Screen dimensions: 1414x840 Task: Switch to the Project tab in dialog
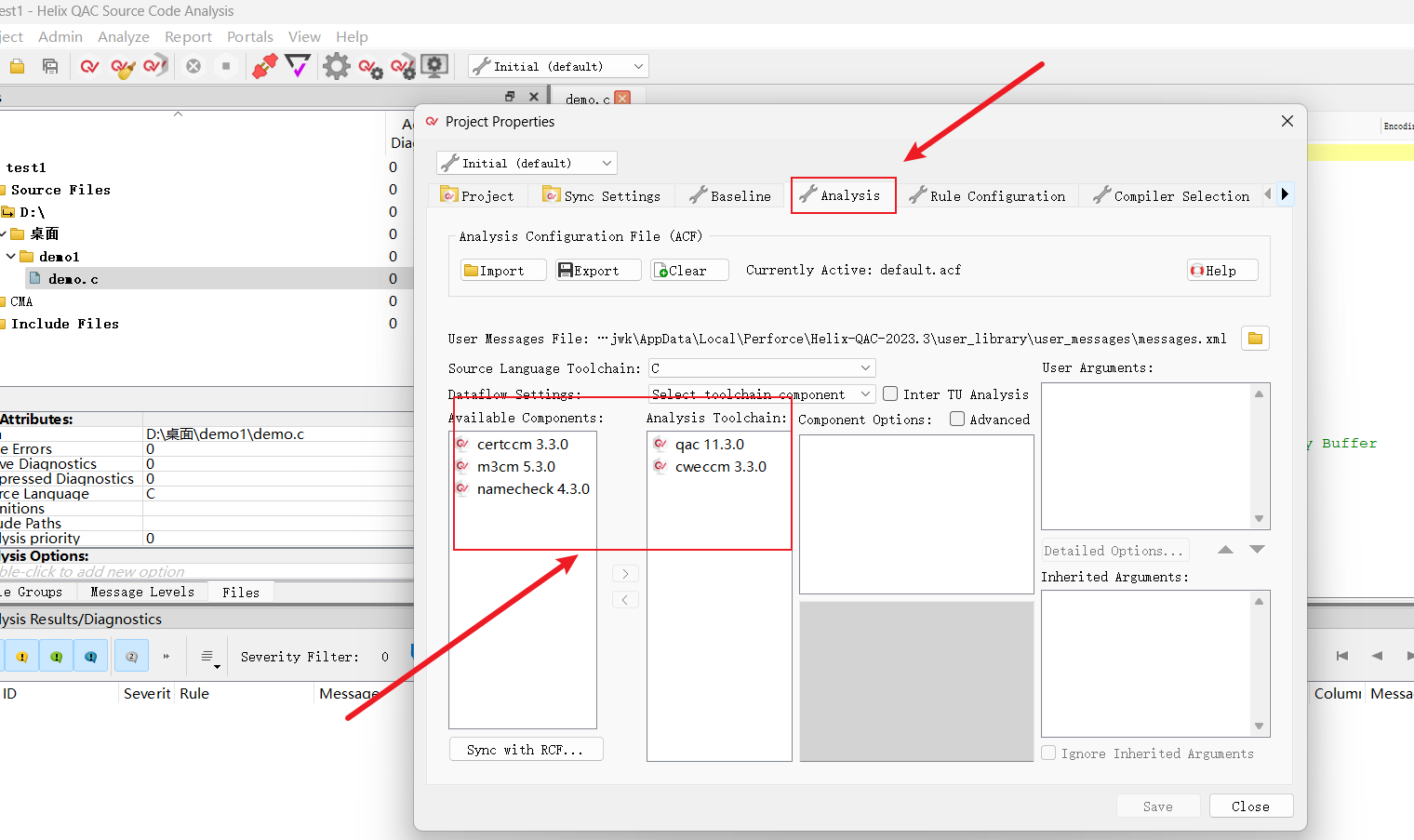coord(477,196)
